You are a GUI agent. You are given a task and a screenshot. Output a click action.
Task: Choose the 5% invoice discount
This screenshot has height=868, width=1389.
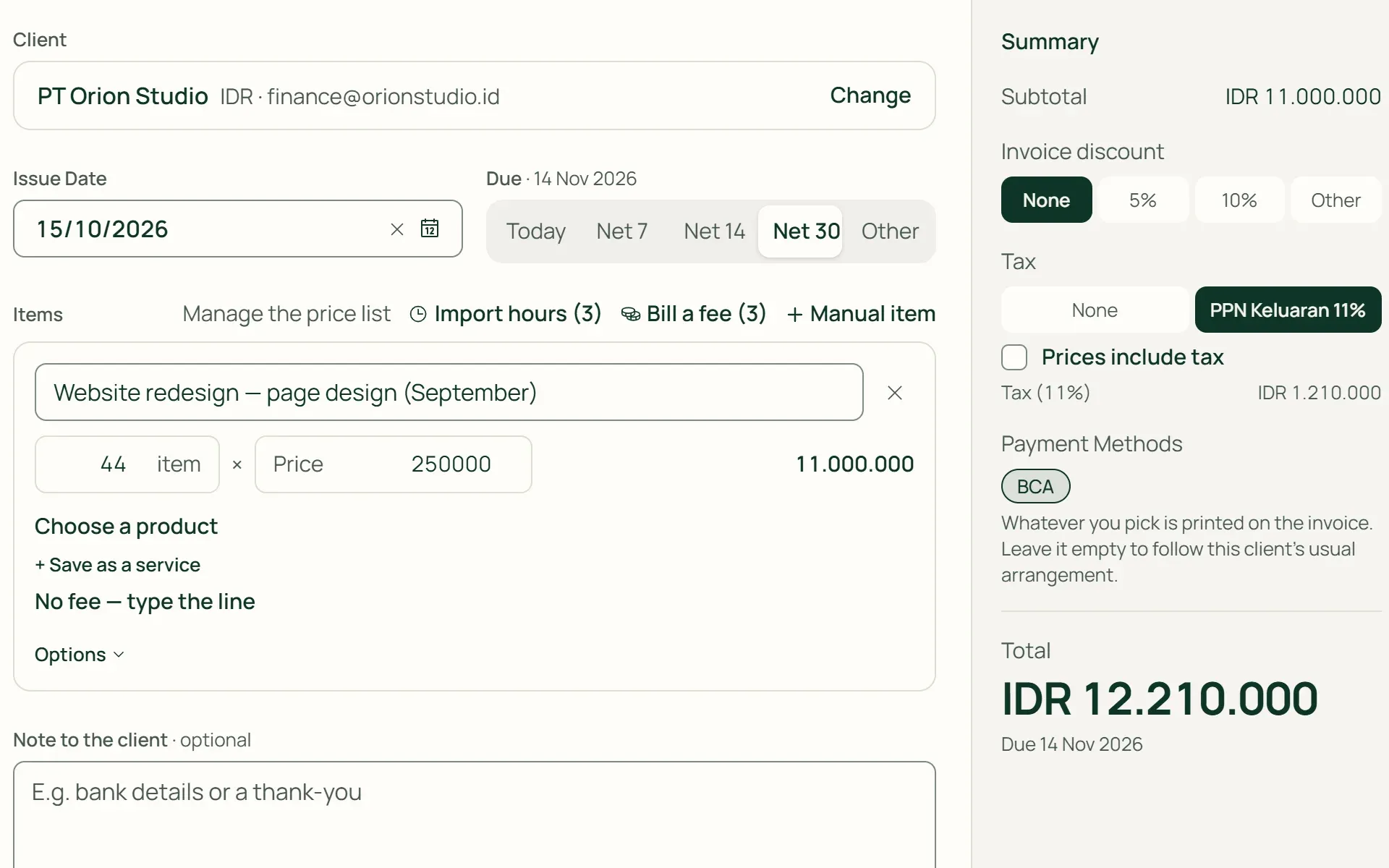coord(1143,200)
